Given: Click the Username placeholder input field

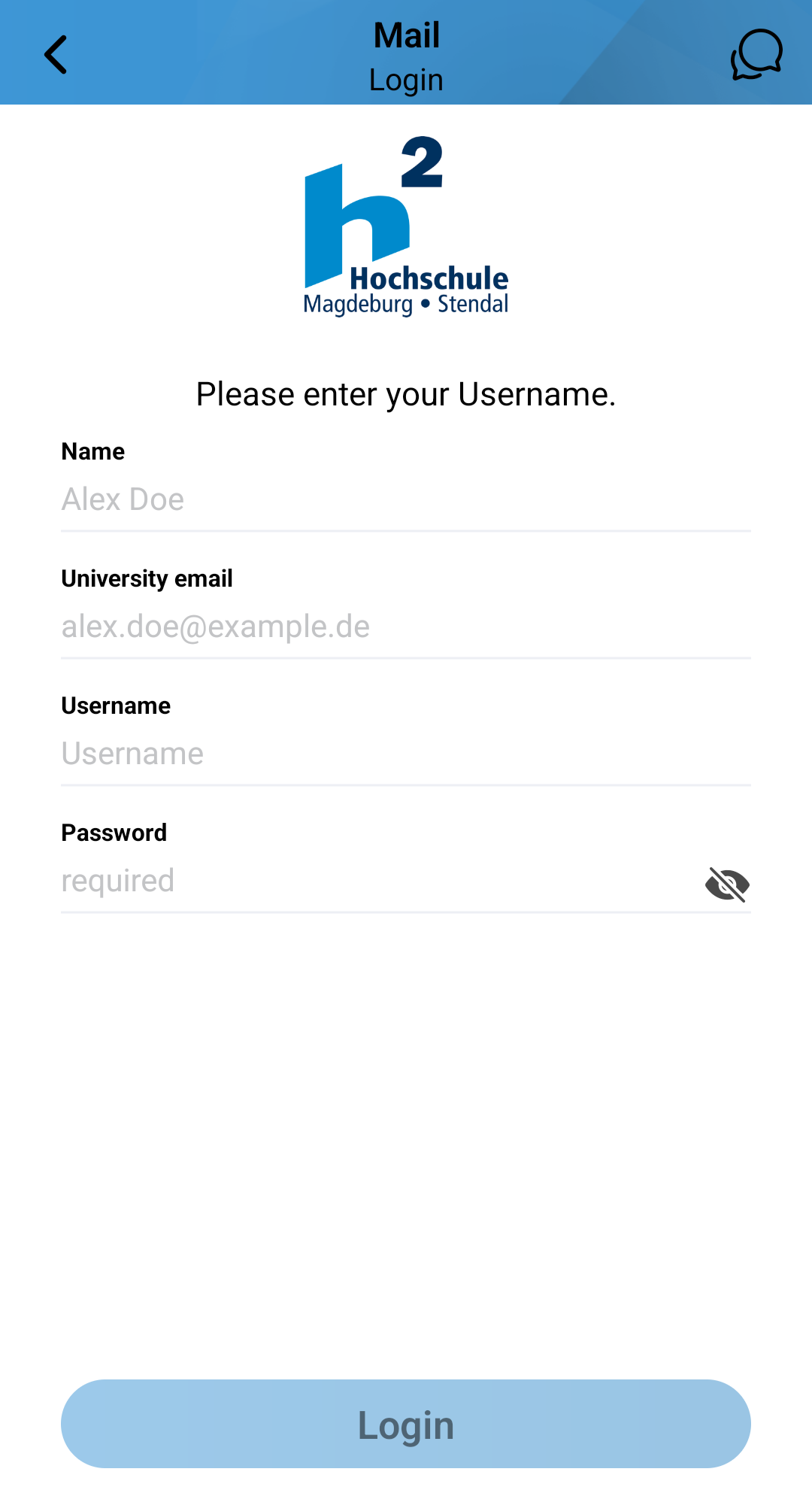Looking at the screenshot, I should point(406,754).
